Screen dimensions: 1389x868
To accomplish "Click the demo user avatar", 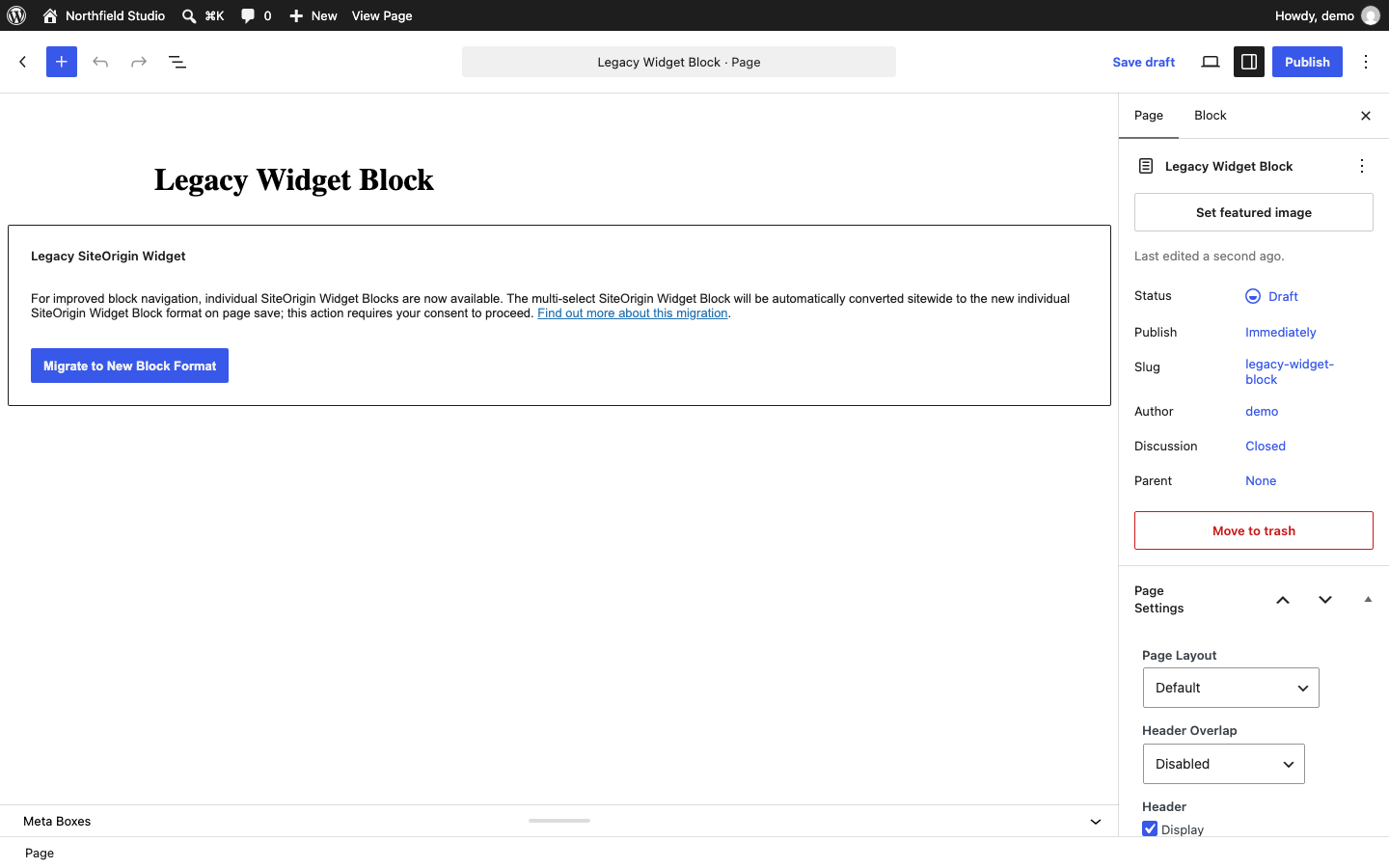I will pyautogui.click(x=1371, y=15).
